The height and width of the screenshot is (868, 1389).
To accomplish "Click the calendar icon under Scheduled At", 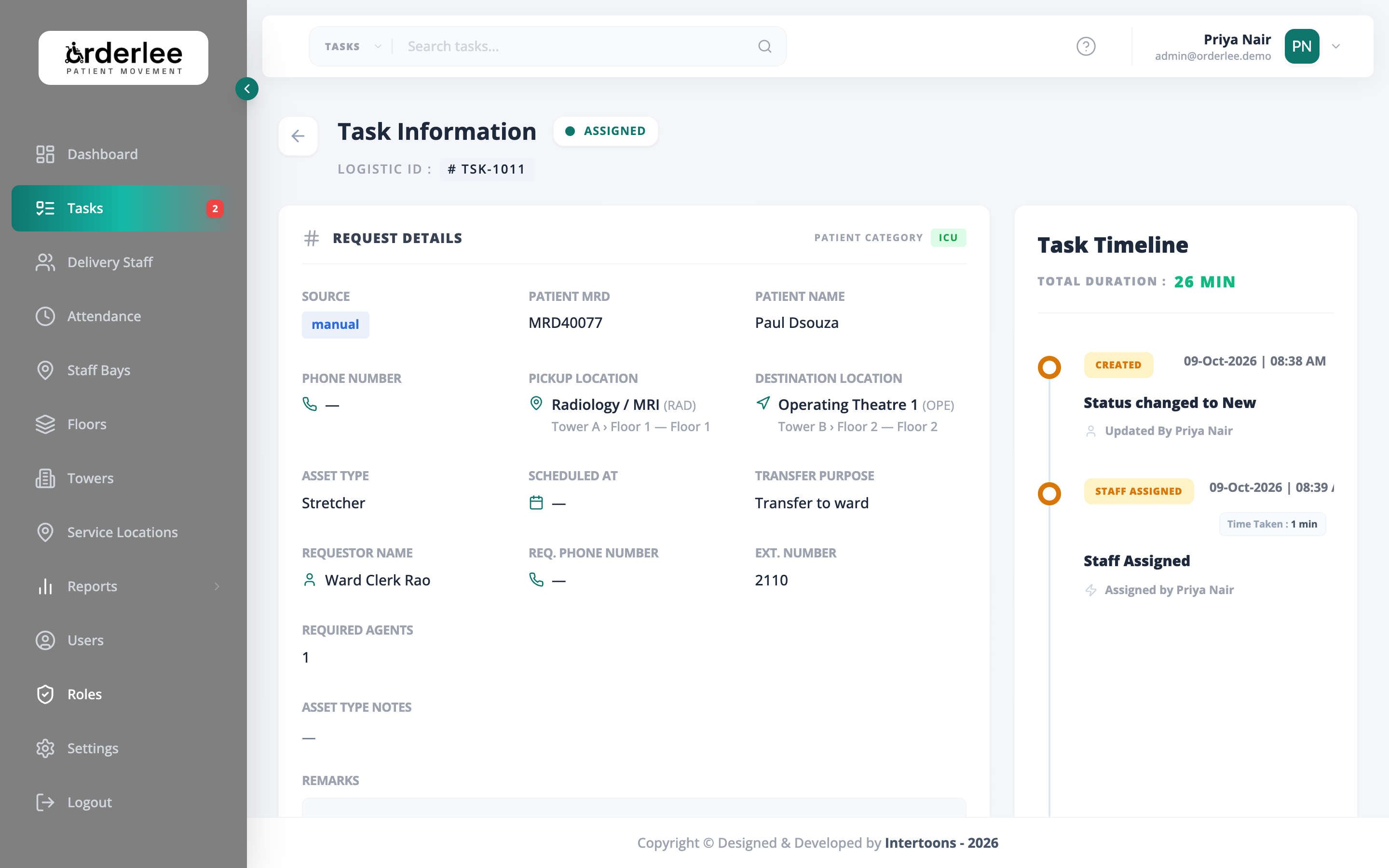I will point(536,503).
